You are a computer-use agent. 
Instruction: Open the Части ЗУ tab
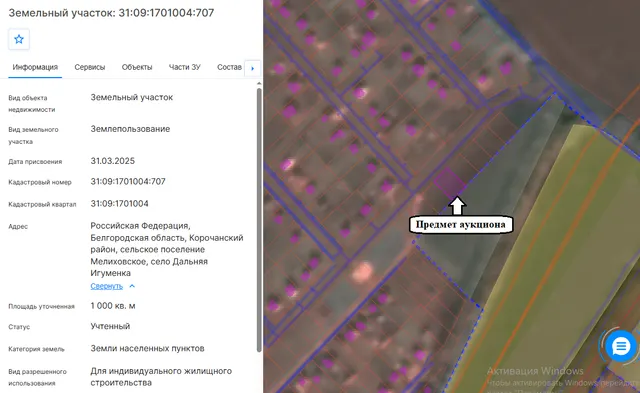(x=185, y=67)
